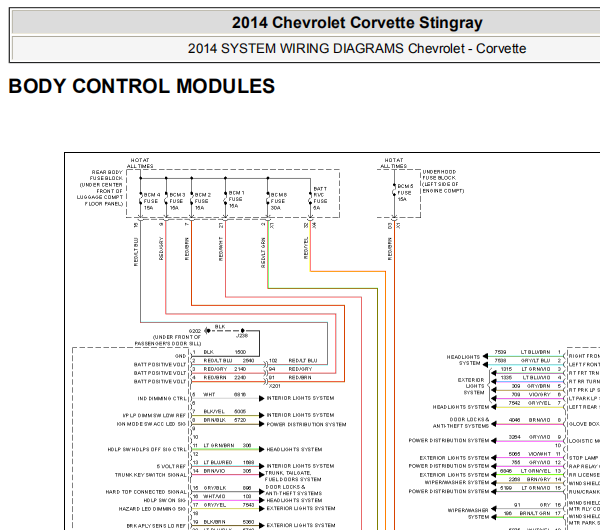Click the 'BLK/YEL' wire label on pin 7
The width and height of the screenshot is (600, 530).
click(214, 411)
